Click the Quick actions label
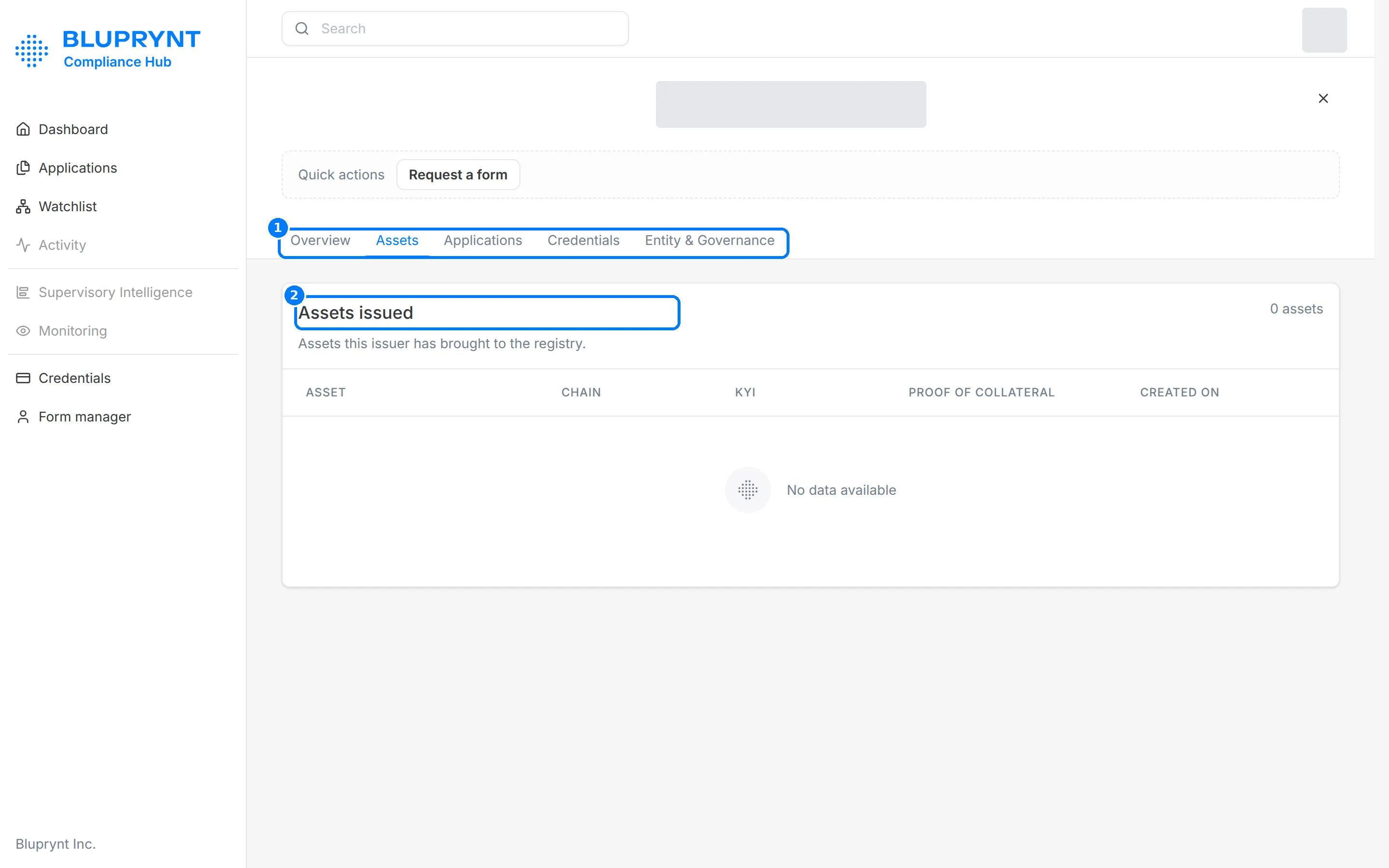1389x868 pixels. point(341,175)
